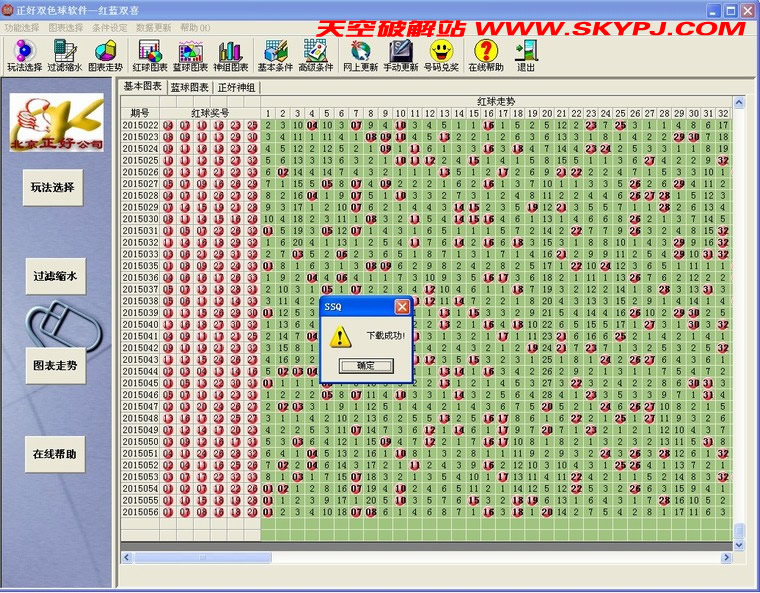Close the SSQ download success dialog
The image size is (760, 593).
point(364,366)
